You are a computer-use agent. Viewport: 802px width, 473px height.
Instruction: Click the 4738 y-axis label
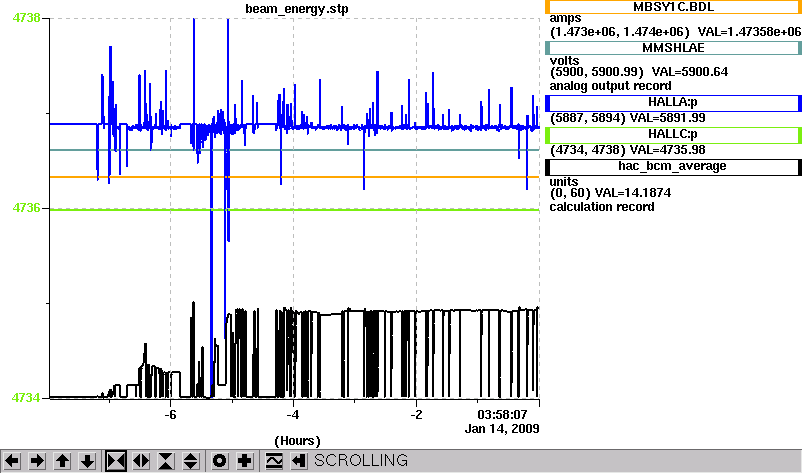[x=26, y=18]
